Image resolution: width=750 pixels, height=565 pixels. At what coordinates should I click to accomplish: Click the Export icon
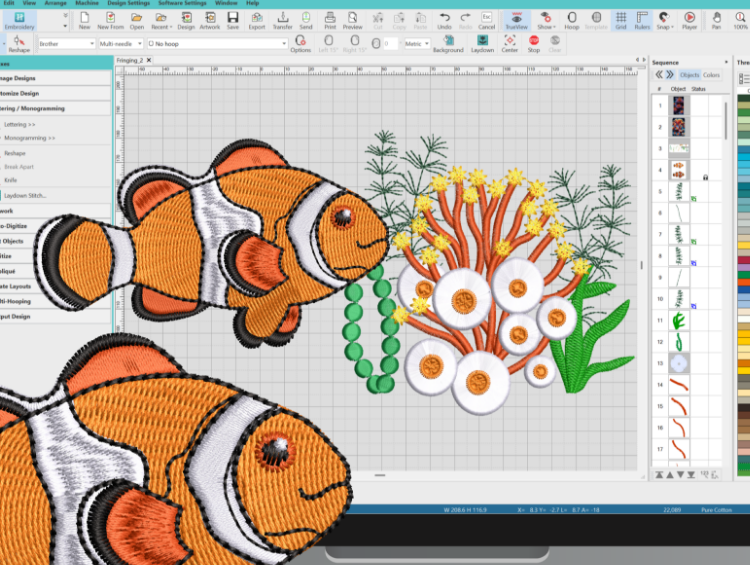pos(257,21)
